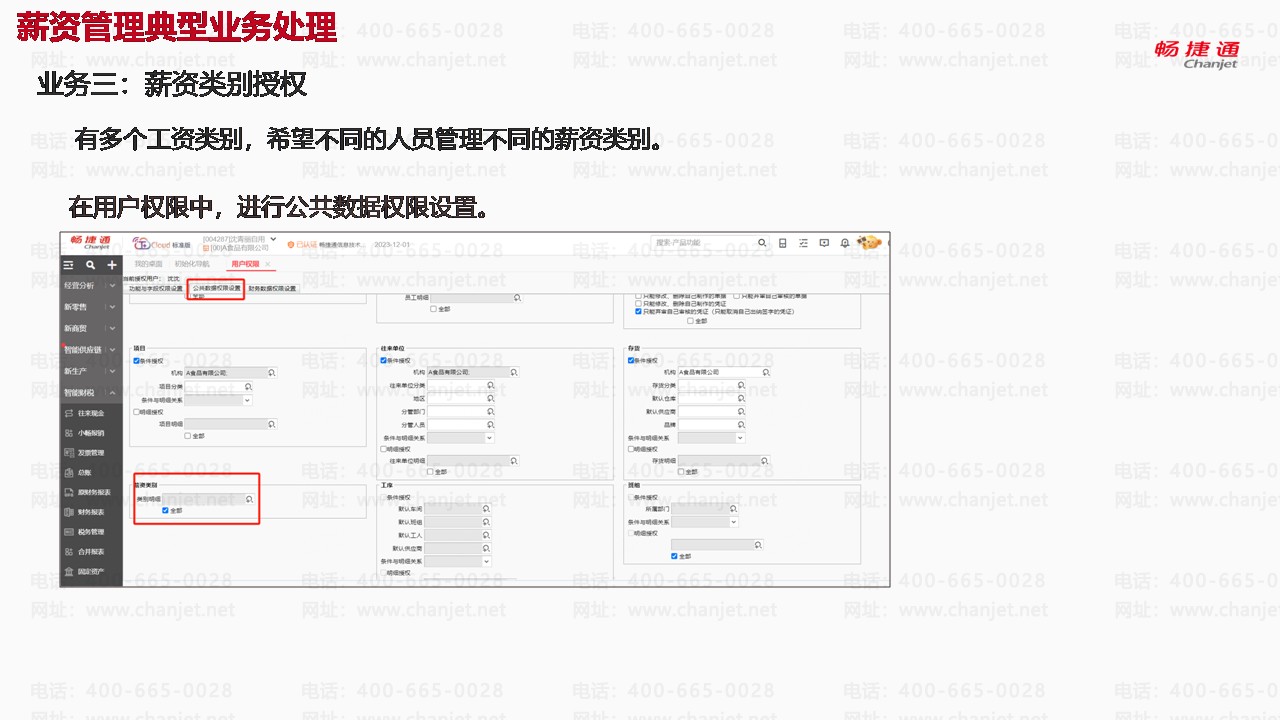Open 条件与明细关系 dropdown in 存货 section
The width and height of the screenshot is (1280, 720).
pyautogui.click(x=740, y=438)
